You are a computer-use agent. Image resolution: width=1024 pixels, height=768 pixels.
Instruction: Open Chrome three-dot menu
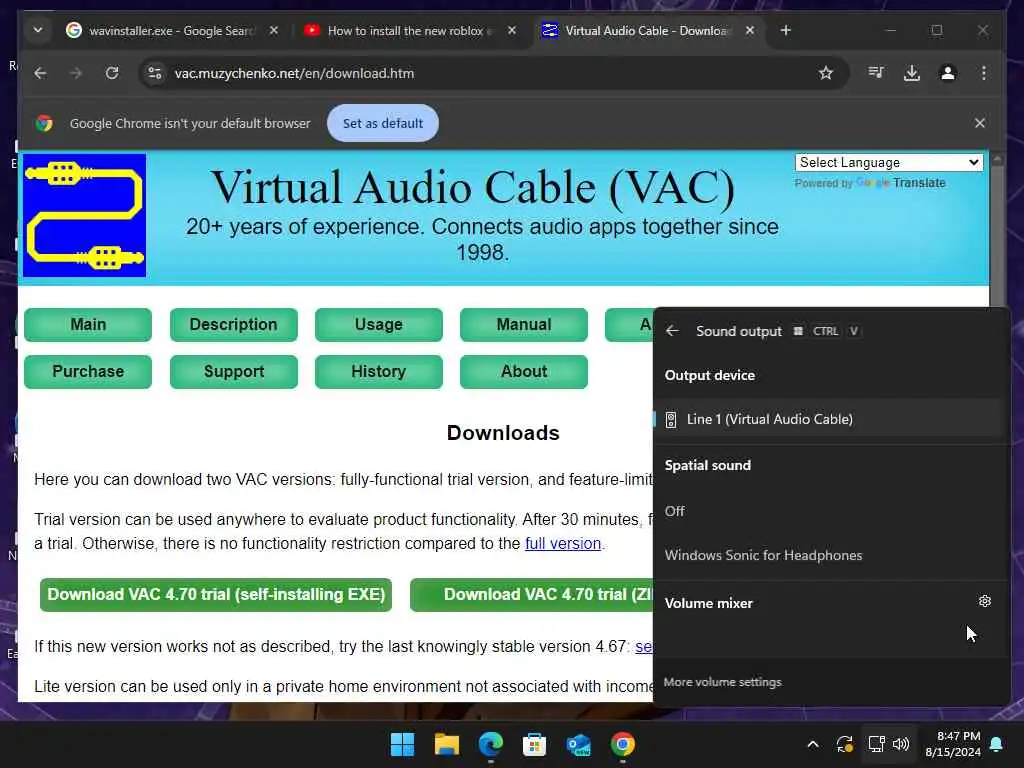tap(984, 73)
